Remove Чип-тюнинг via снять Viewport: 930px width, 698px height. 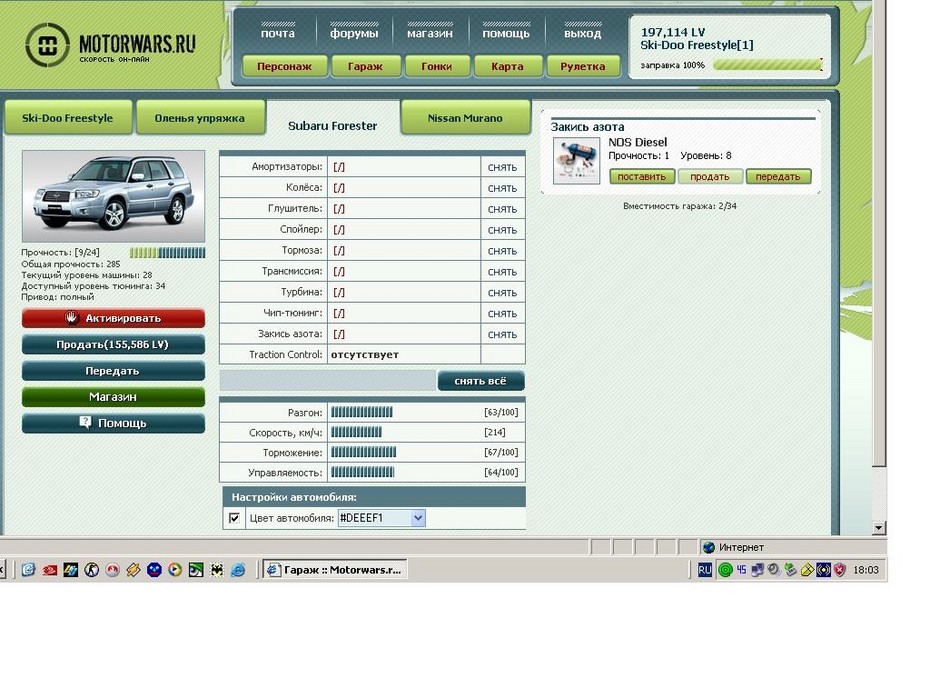(502, 314)
